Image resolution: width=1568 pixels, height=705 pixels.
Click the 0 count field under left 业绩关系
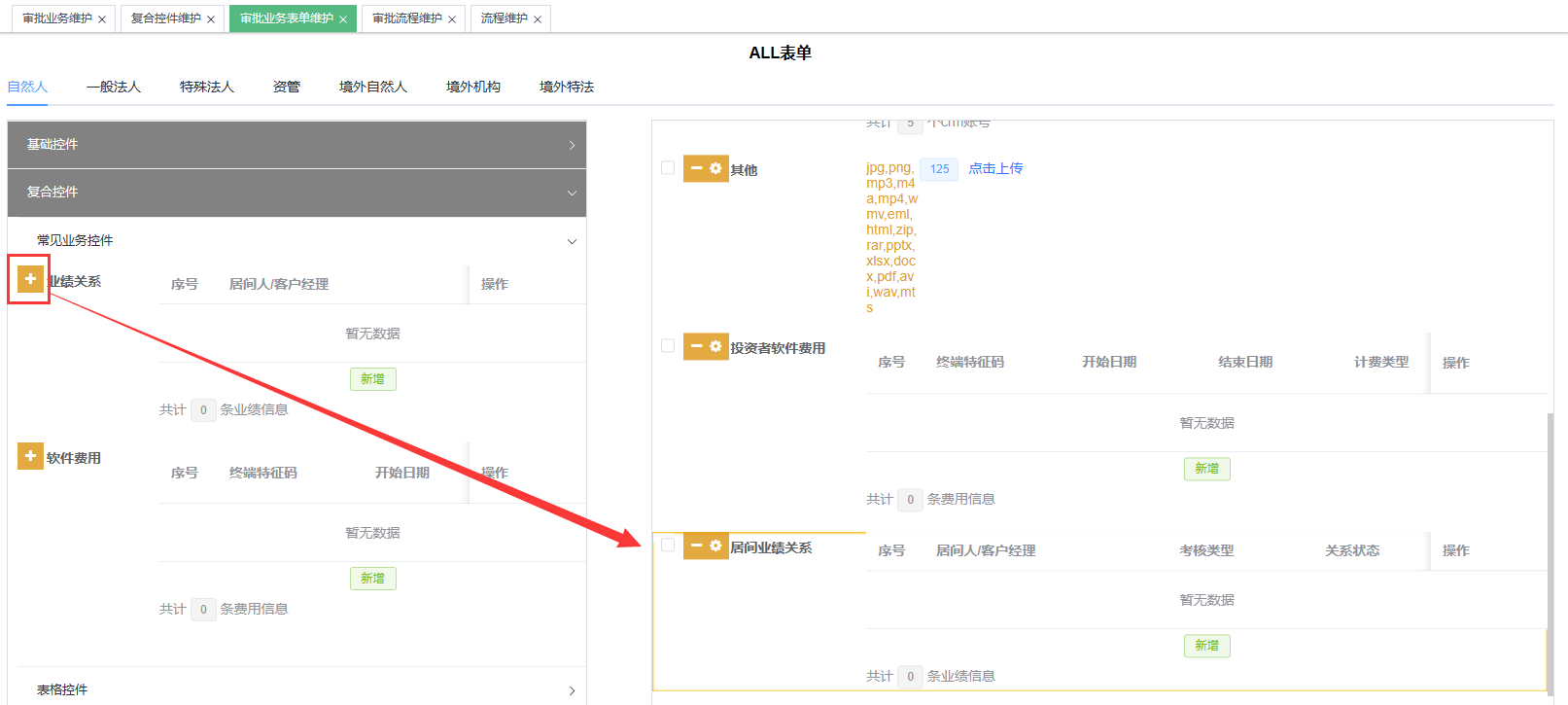[x=203, y=410]
